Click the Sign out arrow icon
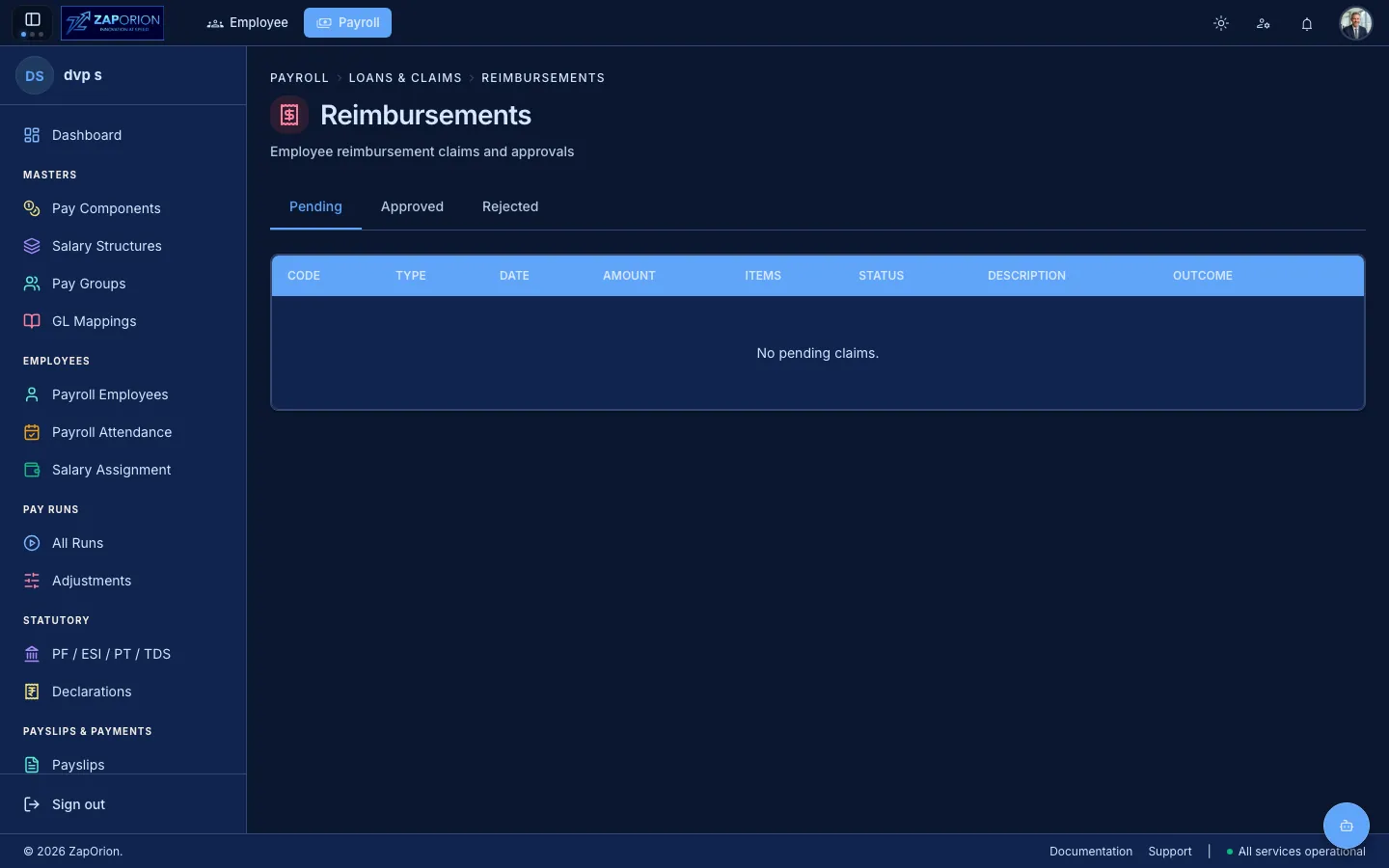Screen dimensions: 1389x868 coord(32,804)
